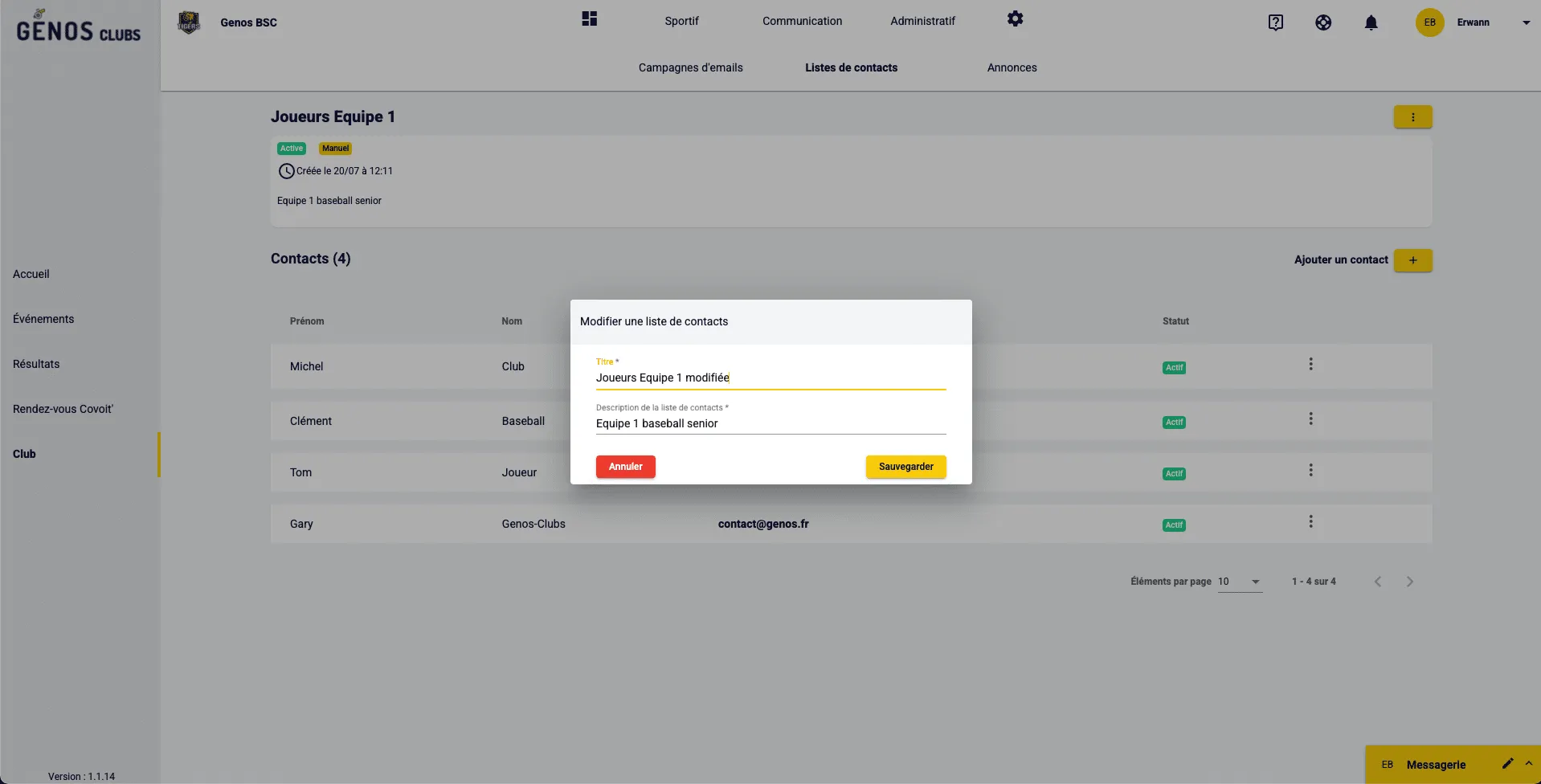
Task: Click the support lifebuoy icon
Action: click(x=1322, y=22)
